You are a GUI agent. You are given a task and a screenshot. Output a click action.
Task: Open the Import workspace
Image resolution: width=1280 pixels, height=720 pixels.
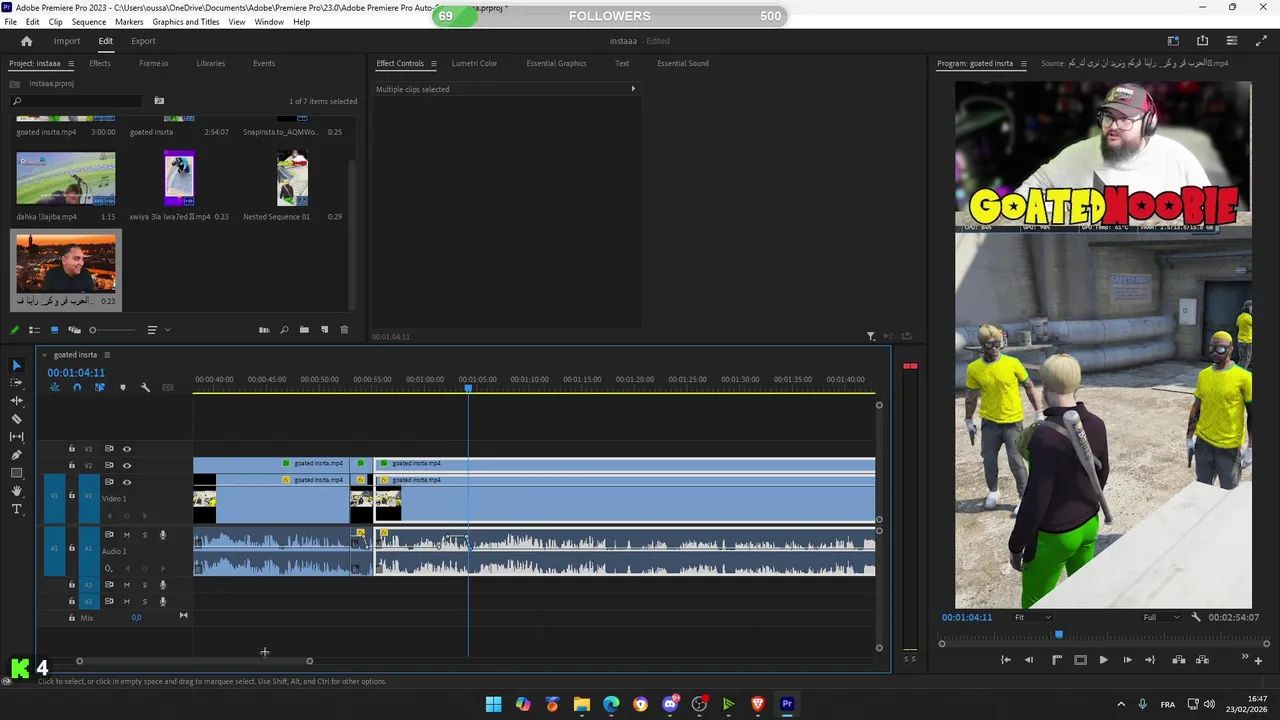click(x=67, y=41)
